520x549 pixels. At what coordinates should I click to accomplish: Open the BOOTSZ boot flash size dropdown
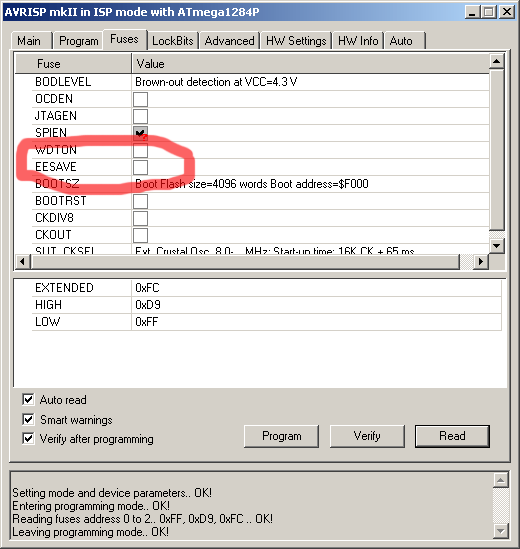(310, 184)
